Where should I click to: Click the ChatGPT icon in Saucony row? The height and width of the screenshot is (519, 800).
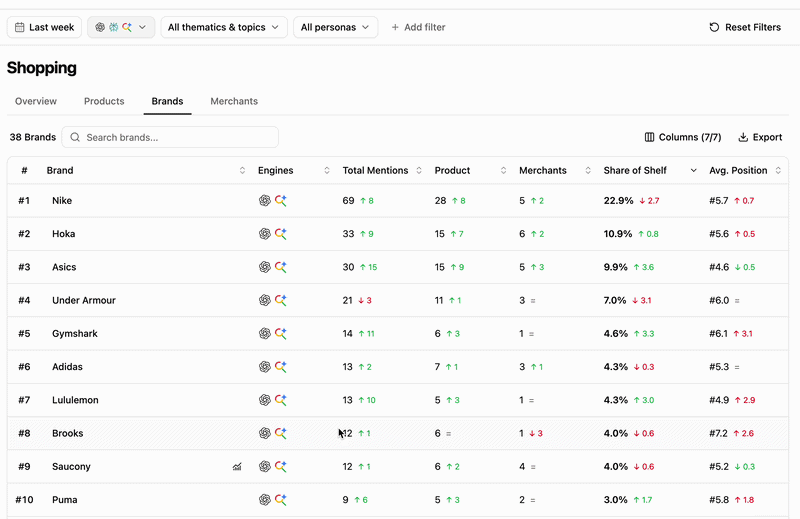[x=264, y=466]
